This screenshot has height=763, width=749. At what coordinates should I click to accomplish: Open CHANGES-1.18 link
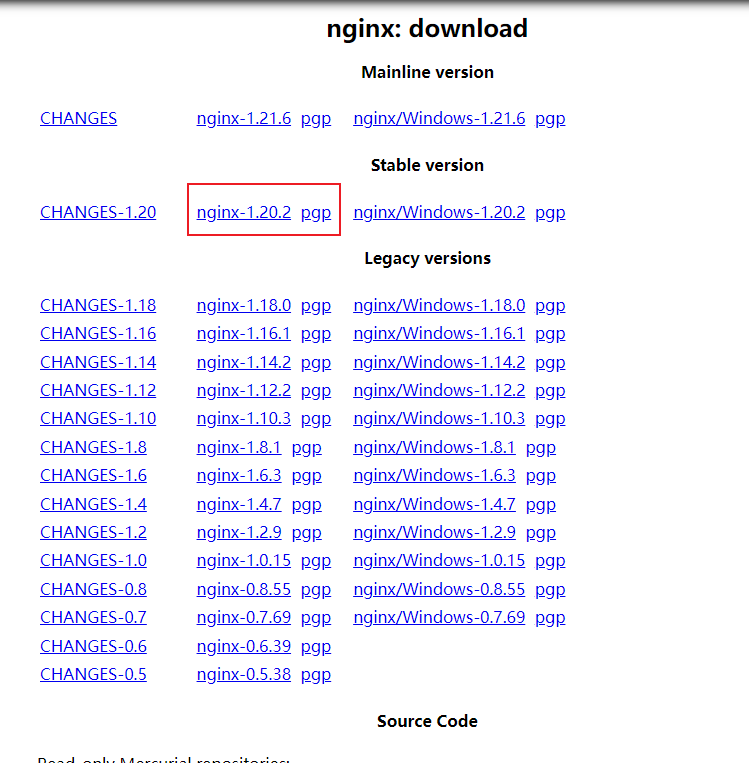coord(98,305)
